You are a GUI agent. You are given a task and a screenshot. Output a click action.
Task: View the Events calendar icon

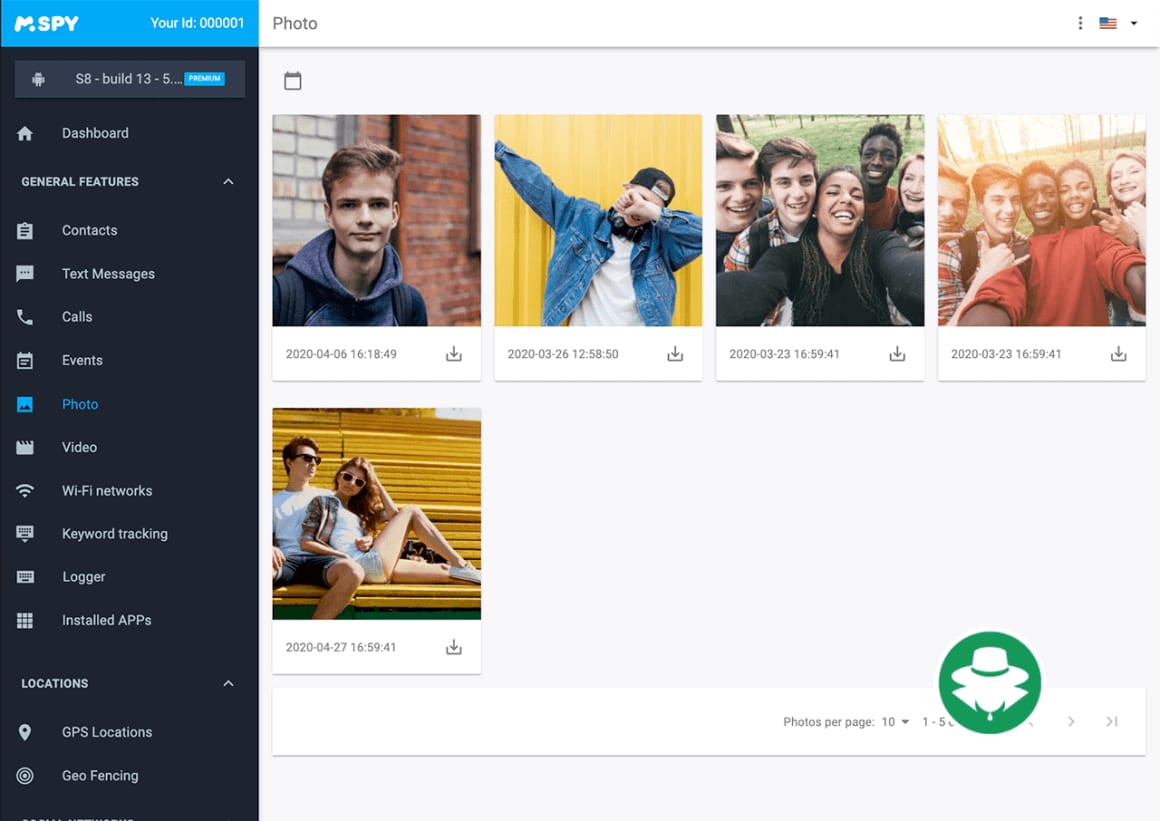82,360
